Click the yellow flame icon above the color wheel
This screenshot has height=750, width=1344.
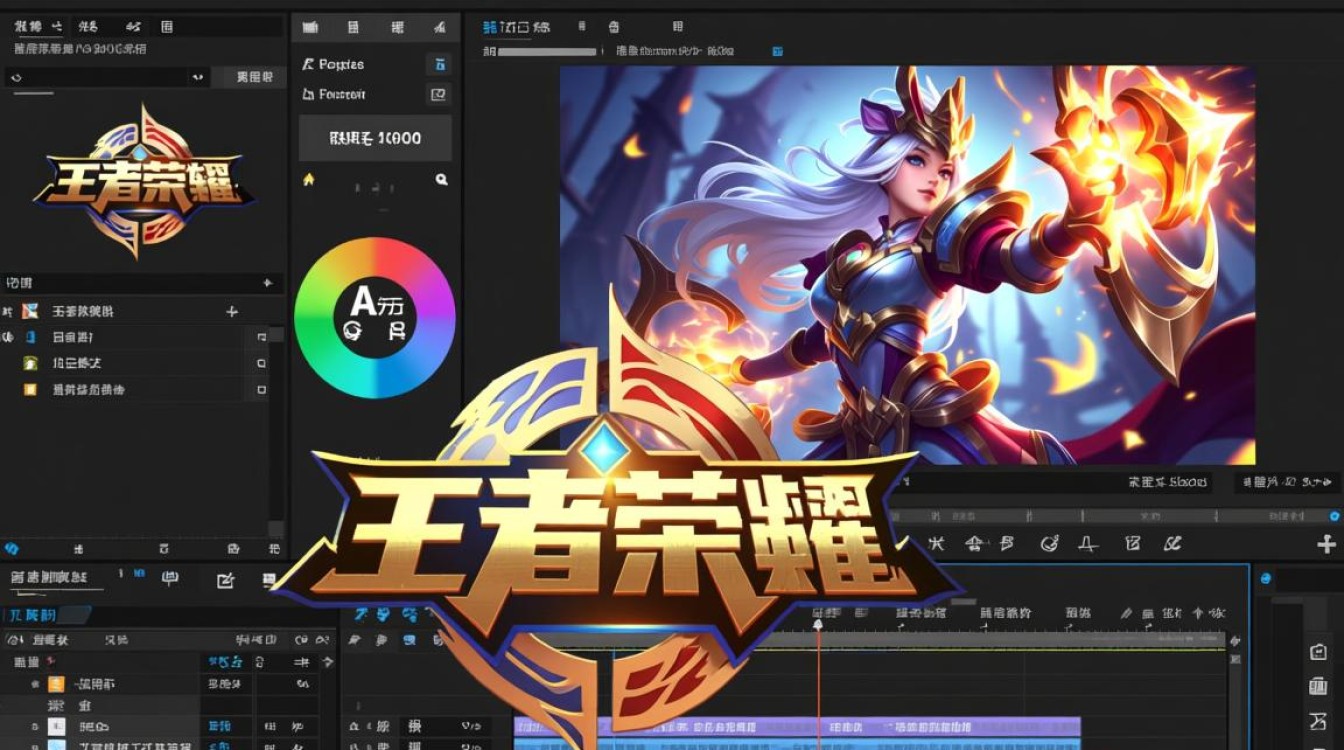(308, 179)
